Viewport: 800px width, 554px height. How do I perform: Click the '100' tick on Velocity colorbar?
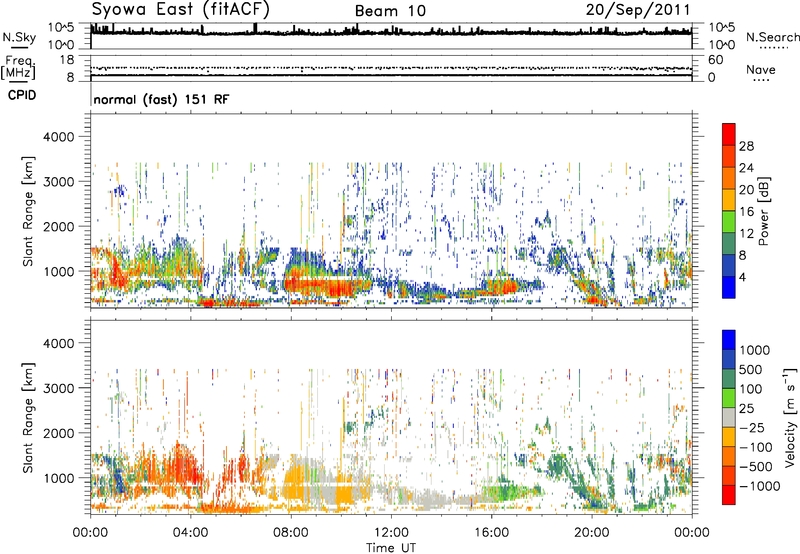[751, 389]
